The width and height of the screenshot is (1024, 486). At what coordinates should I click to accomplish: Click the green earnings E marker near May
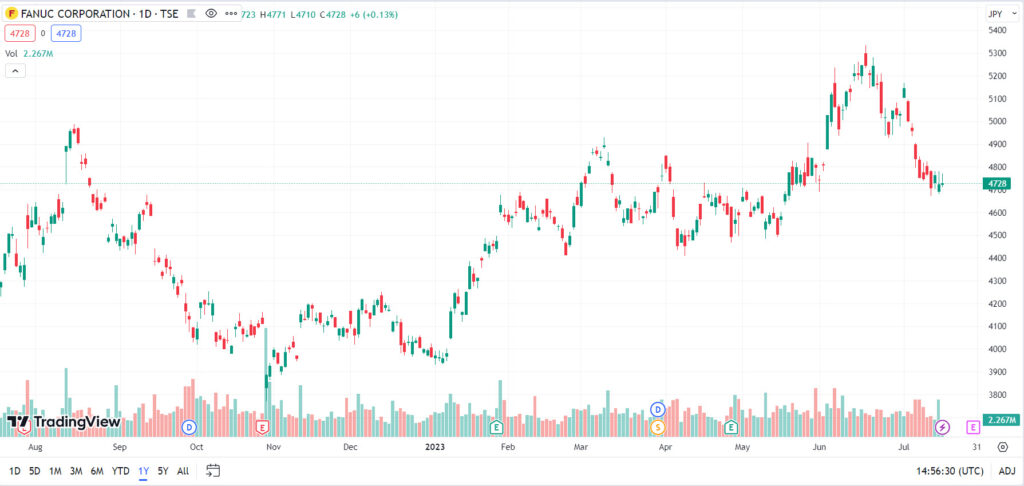[x=731, y=427]
